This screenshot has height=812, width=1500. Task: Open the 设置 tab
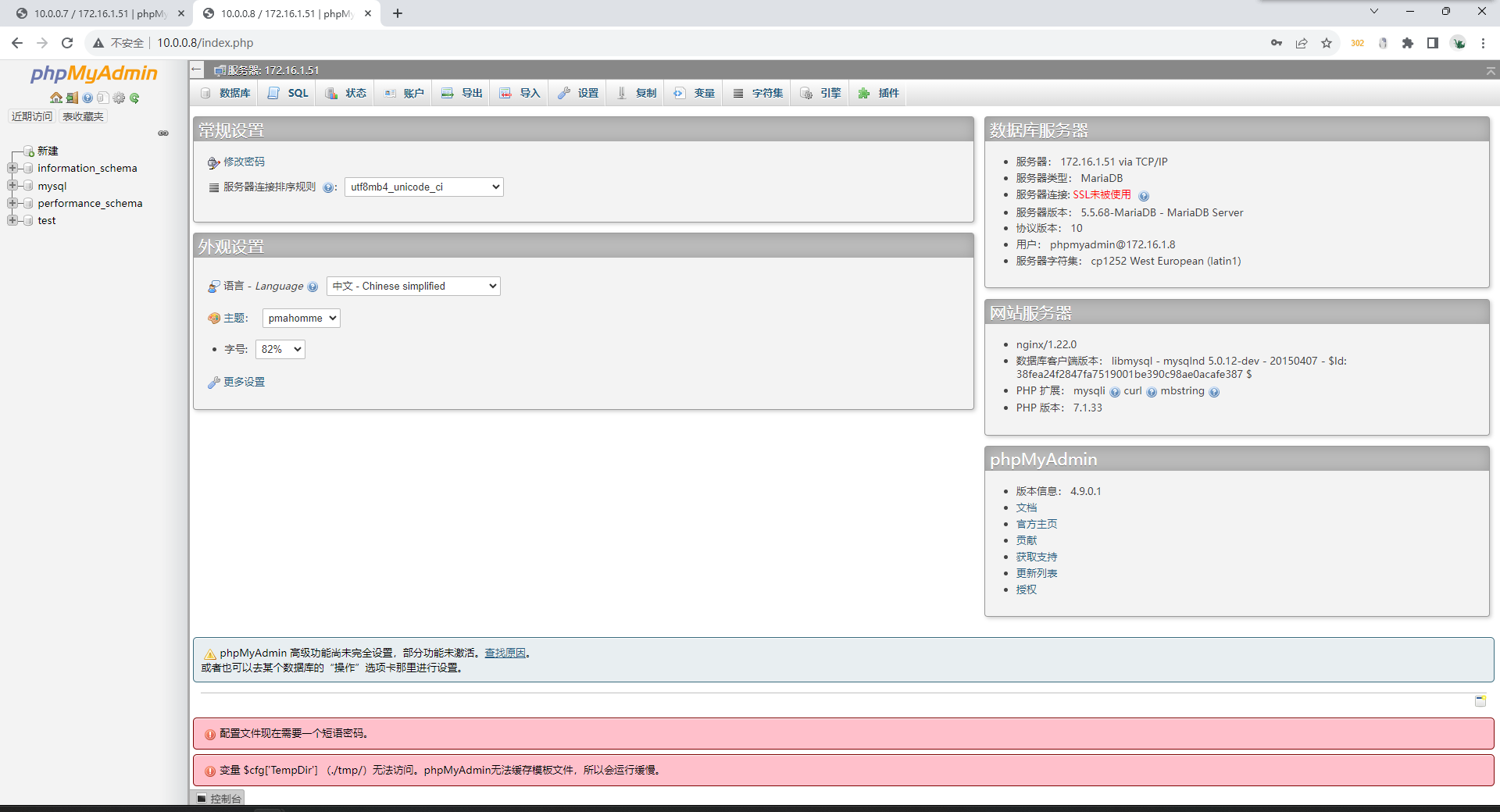point(578,93)
